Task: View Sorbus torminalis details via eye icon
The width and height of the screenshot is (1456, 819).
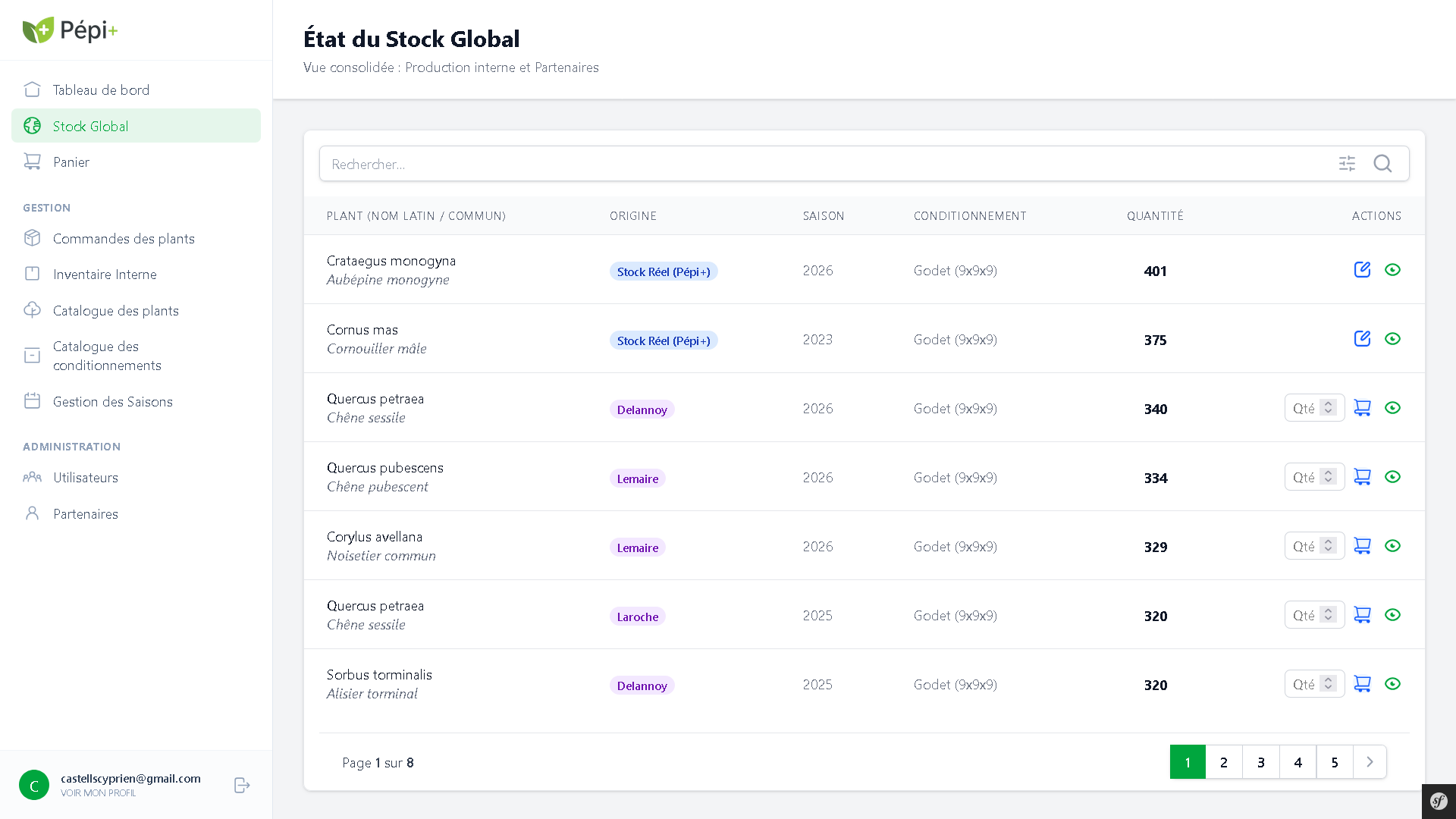Action: (x=1393, y=683)
